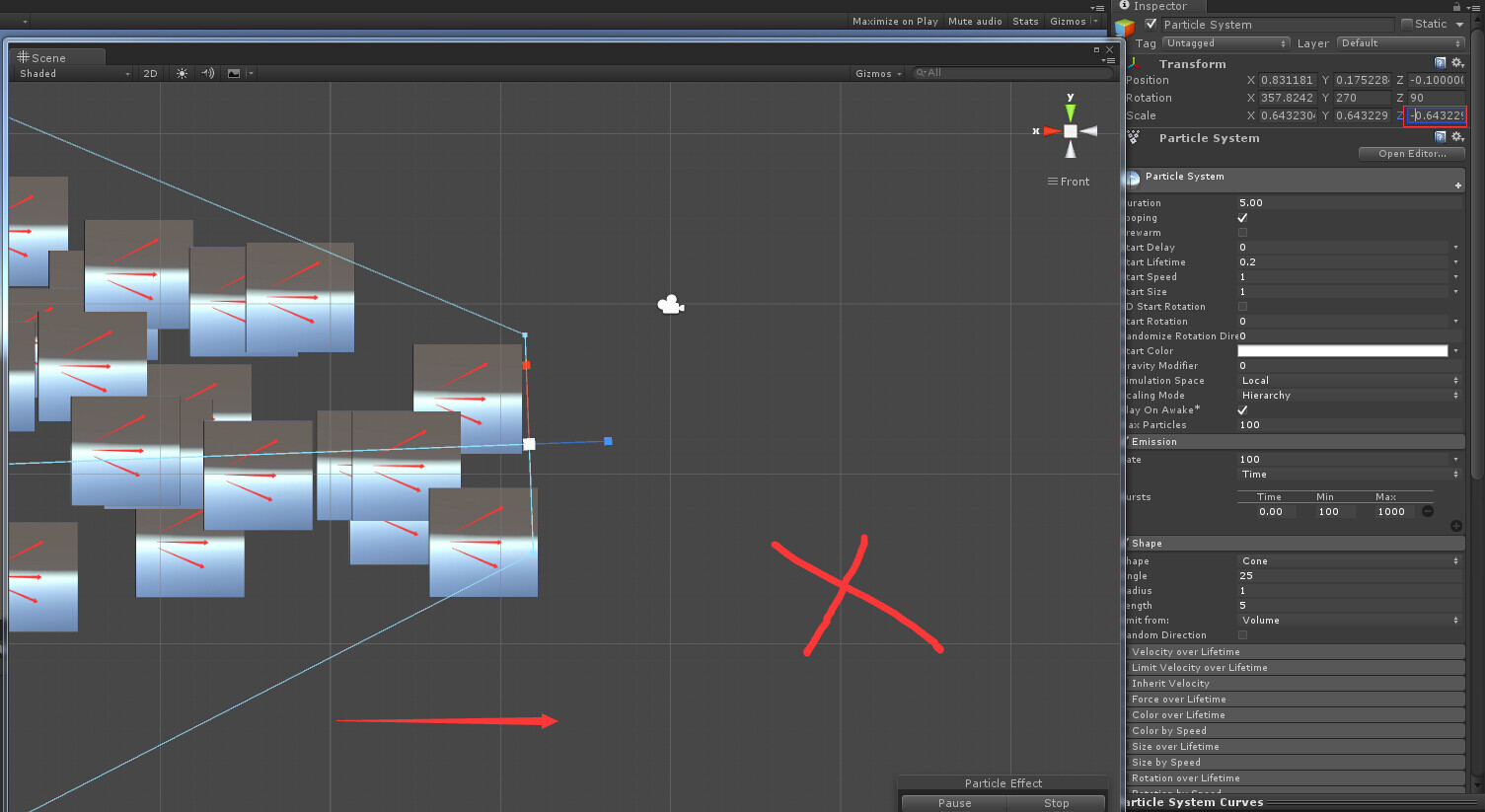Open the Shaded draw mode dropdown
Viewport: 1485px width, 812px height.
(69, 73)
